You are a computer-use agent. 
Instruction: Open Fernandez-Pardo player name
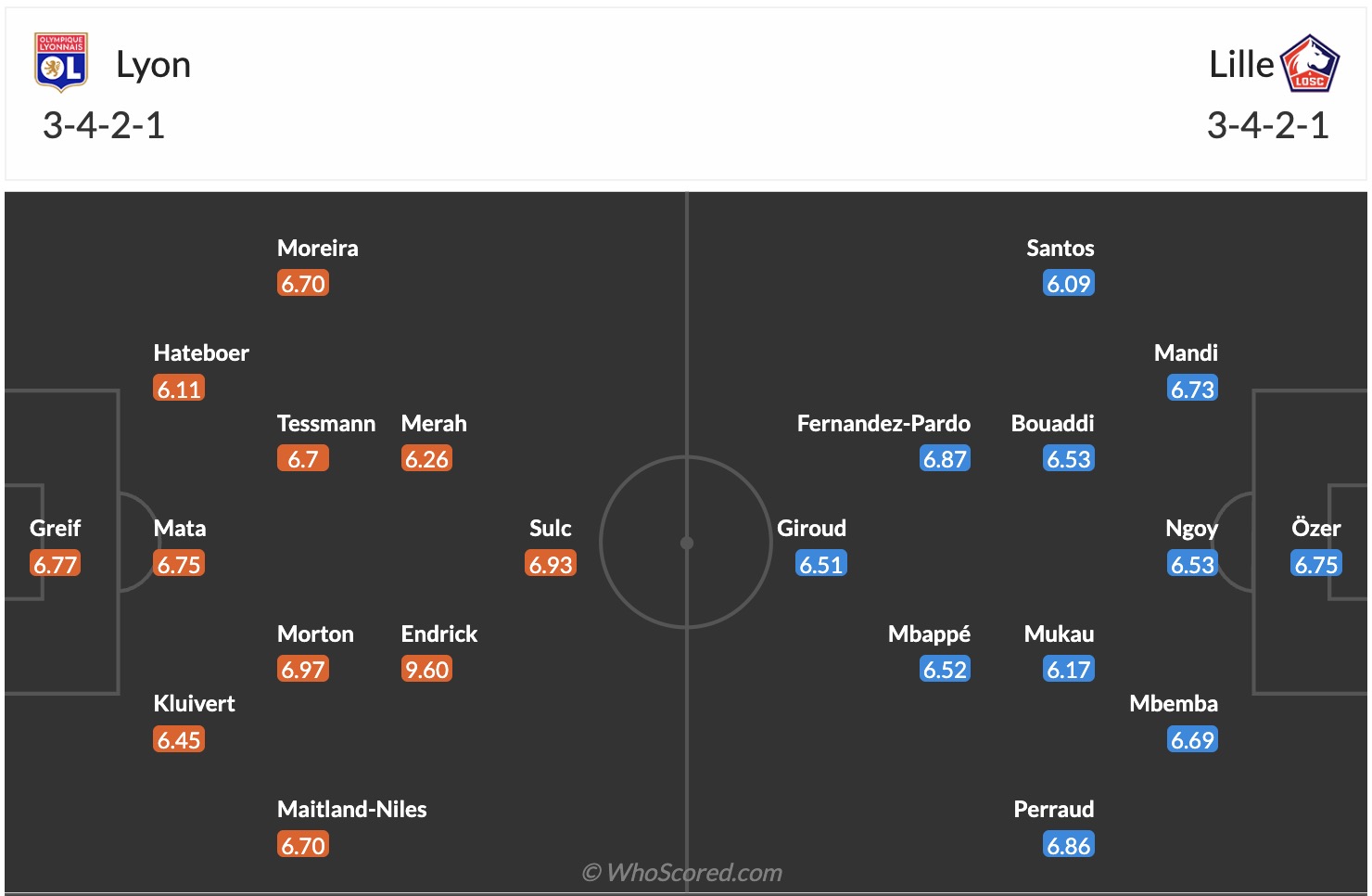click(883, 424)
